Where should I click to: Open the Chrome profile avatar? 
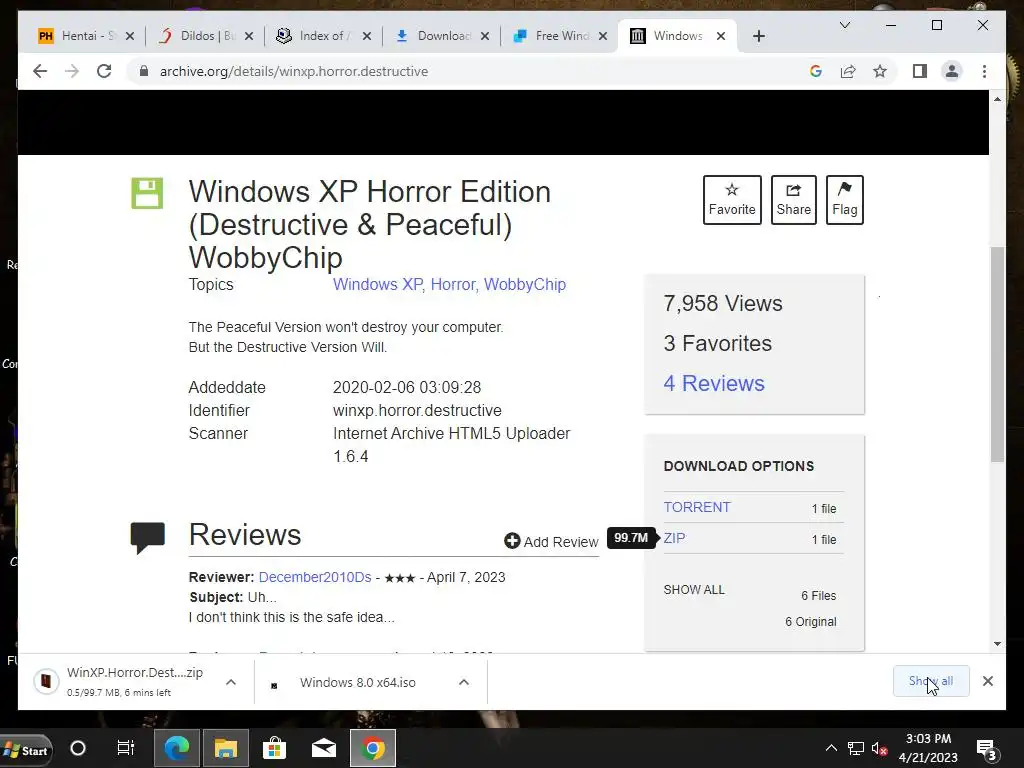[x=952, y=71]
